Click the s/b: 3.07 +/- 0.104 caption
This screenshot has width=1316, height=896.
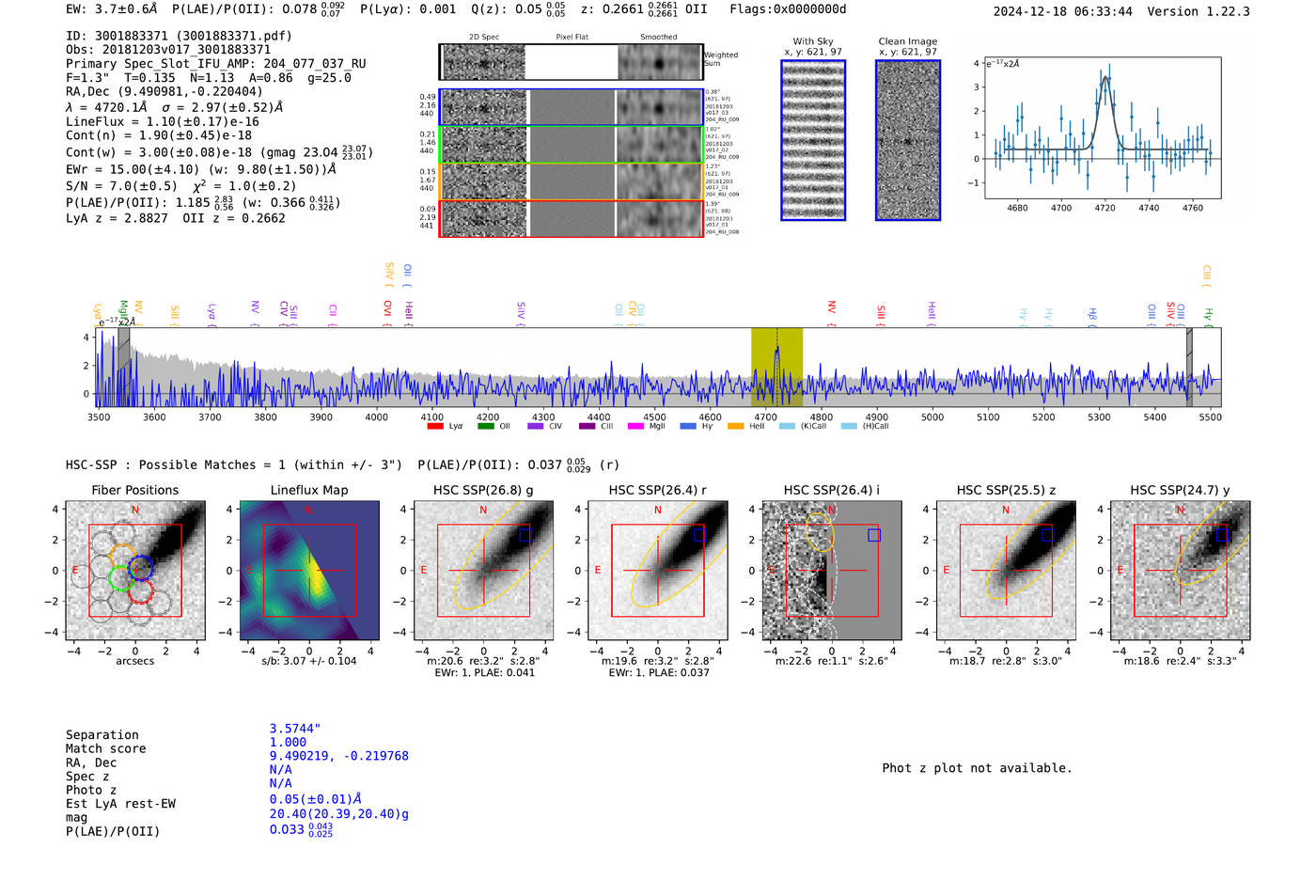point(309,661)
